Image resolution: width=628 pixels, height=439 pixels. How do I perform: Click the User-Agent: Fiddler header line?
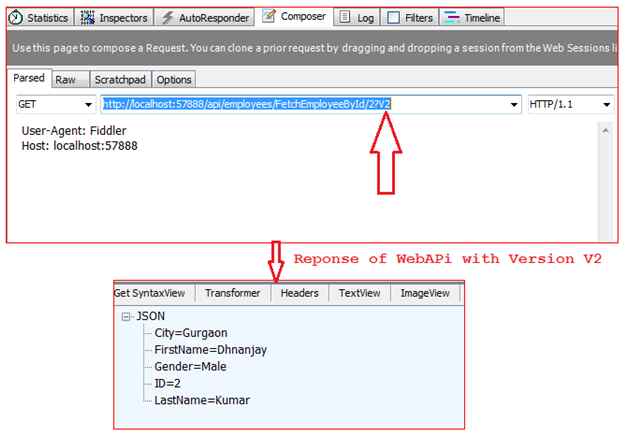[74, 131]
